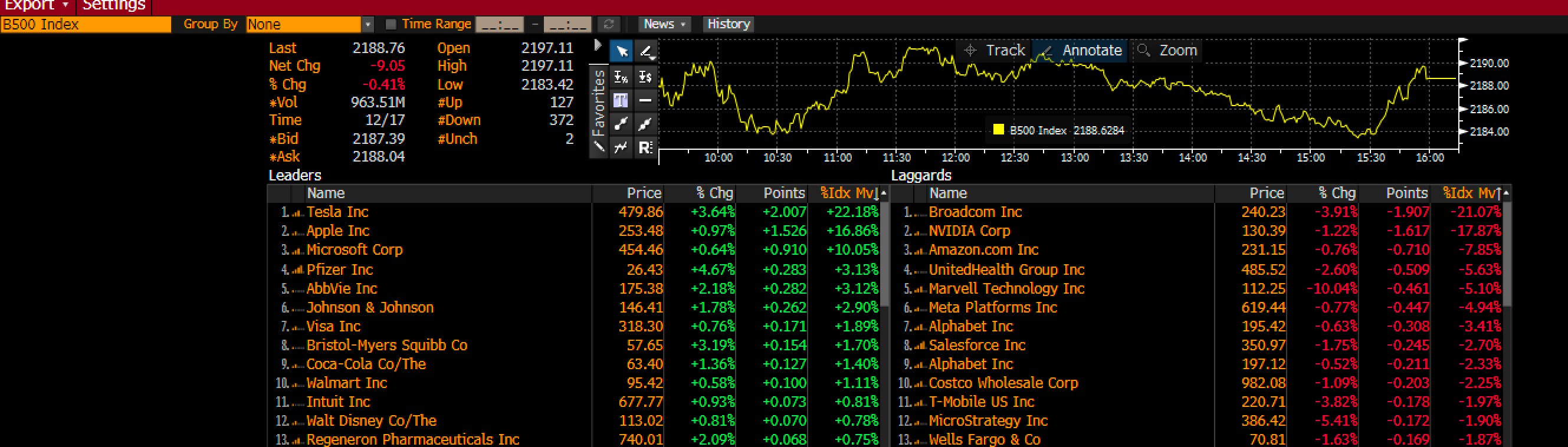Open Tesla Inc in Leaders list
1568x447 pixels.
pos(337,212)
